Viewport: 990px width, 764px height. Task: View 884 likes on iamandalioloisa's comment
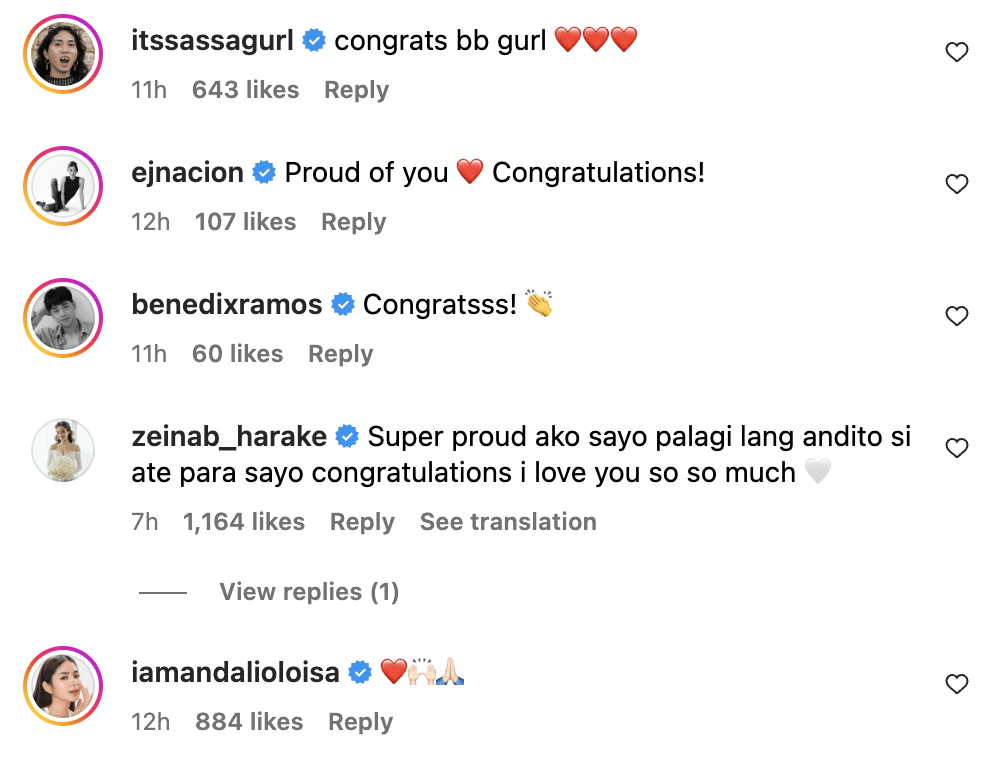tap(249, 722)
